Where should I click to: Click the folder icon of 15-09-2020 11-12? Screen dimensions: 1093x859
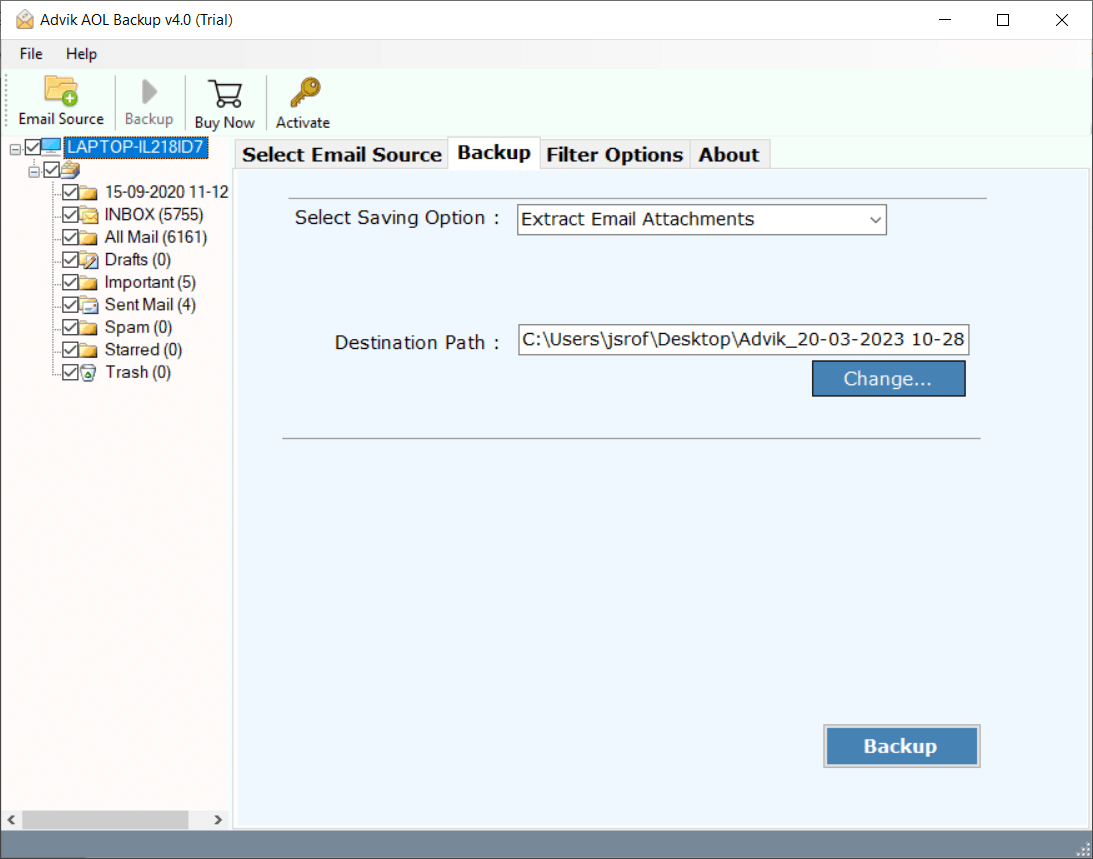89,192
